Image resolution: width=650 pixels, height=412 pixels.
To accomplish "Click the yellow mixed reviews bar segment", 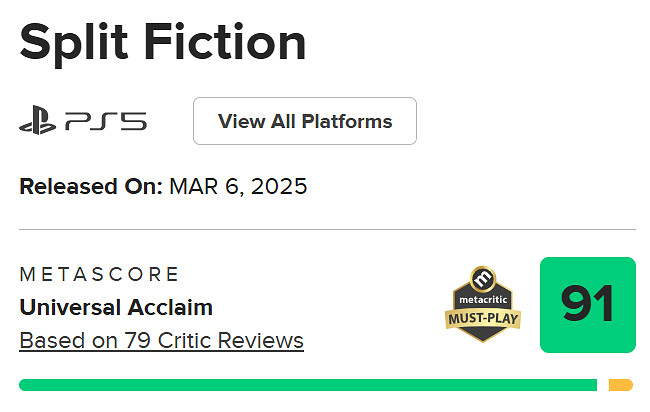I will pyautogui.click(x=620, y=385).
